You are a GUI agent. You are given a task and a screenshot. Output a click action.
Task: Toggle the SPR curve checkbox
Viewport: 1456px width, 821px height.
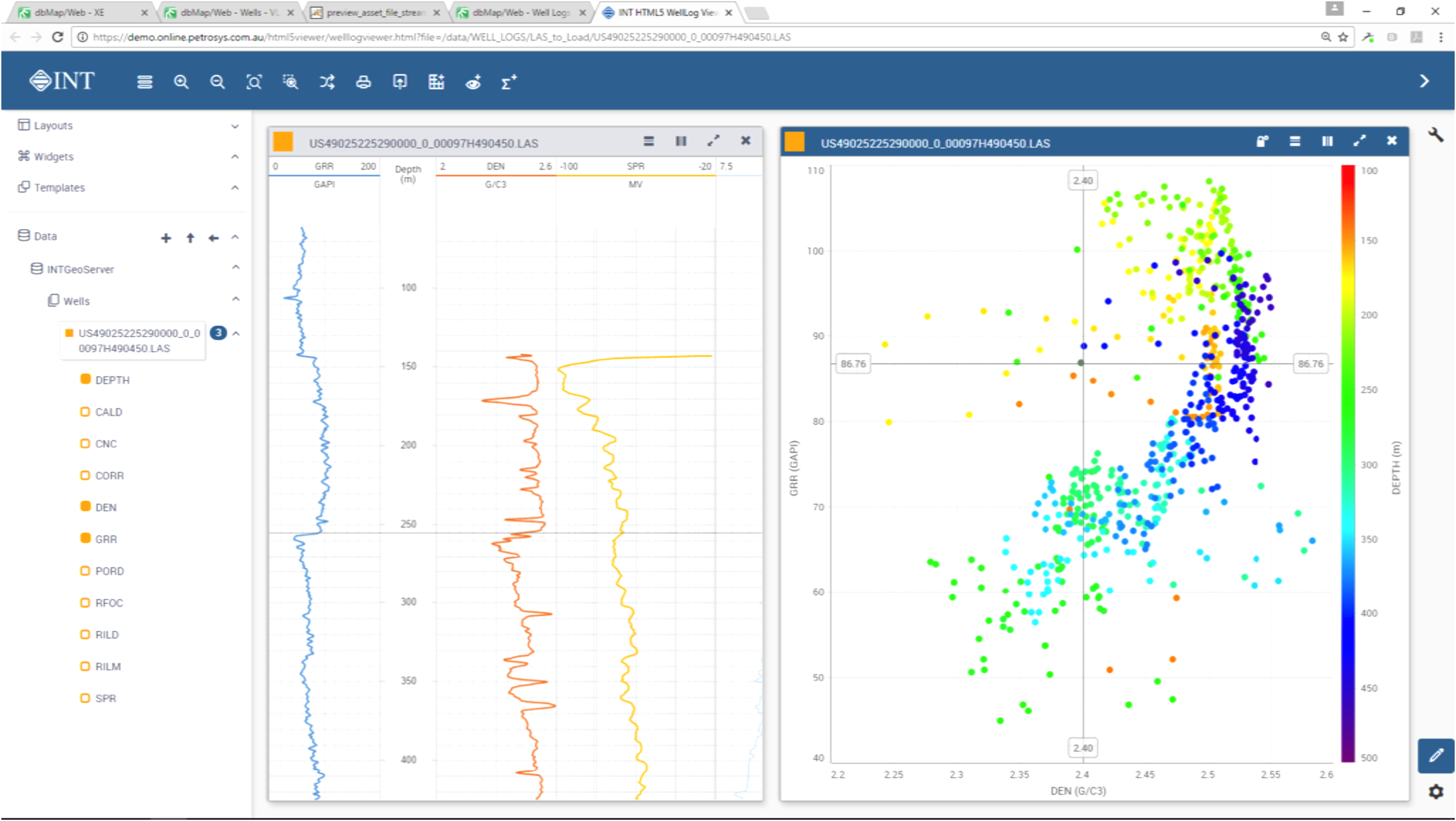(85, 698)
